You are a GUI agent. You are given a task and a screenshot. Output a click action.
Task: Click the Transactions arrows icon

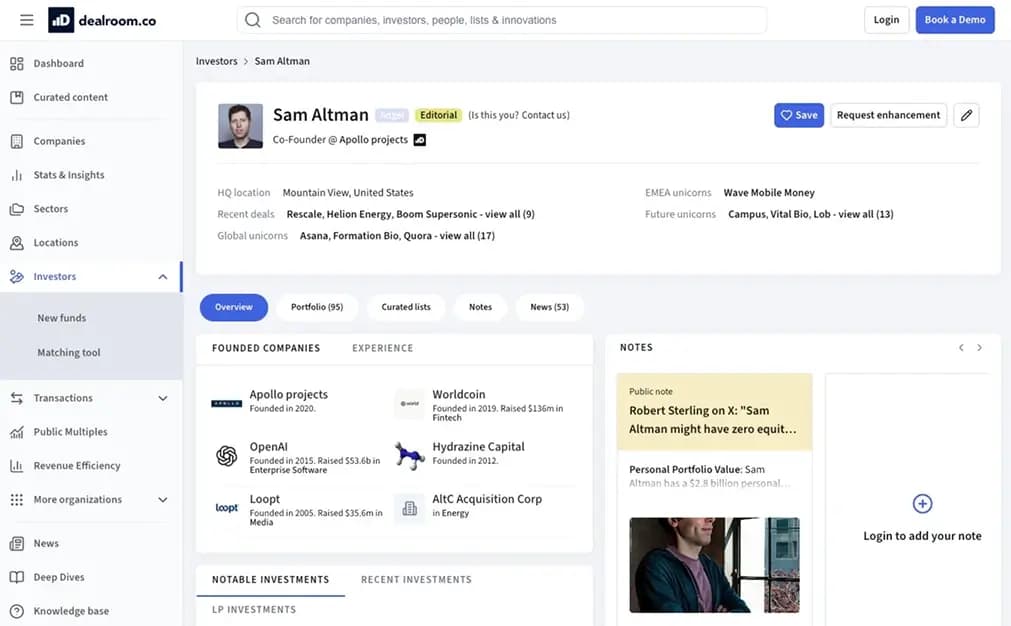(x=17, y=398)
